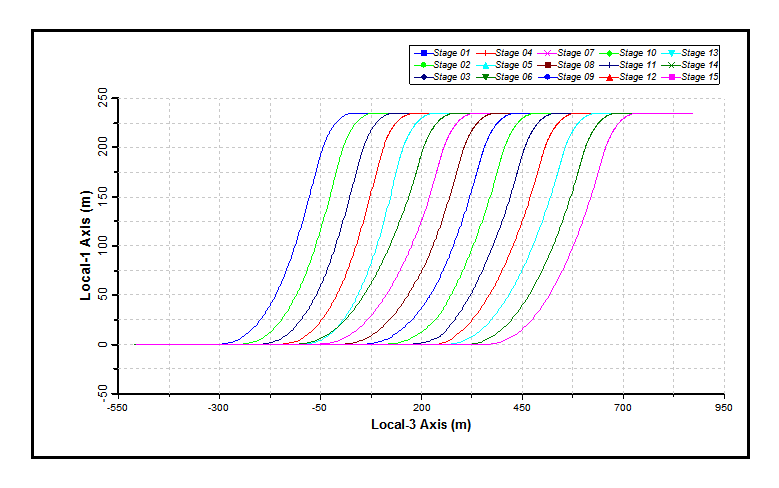Click the -300 tick label on horizontal axis
The width and height of the screenshot is (779, 488).
tap(219, 408)
